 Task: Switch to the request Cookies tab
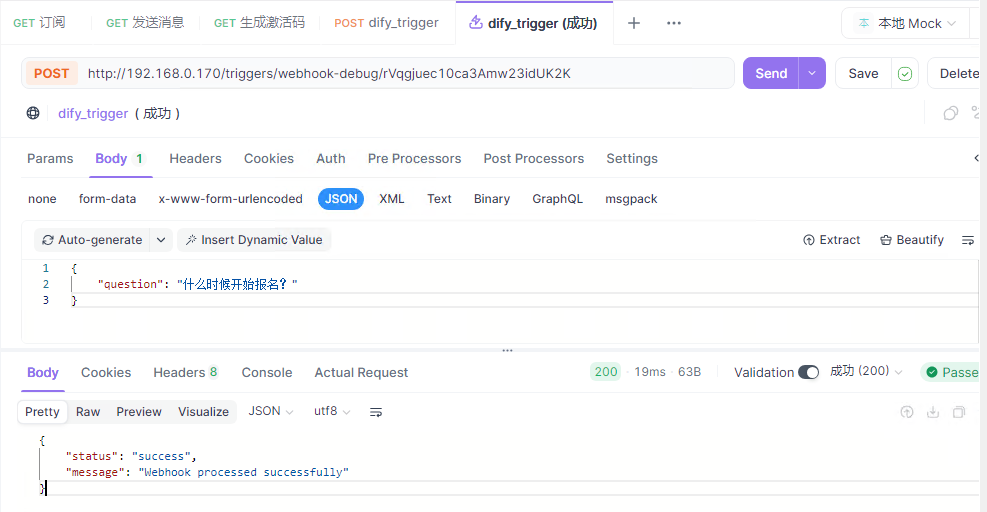pyautogui.click(x=269, y=159)
